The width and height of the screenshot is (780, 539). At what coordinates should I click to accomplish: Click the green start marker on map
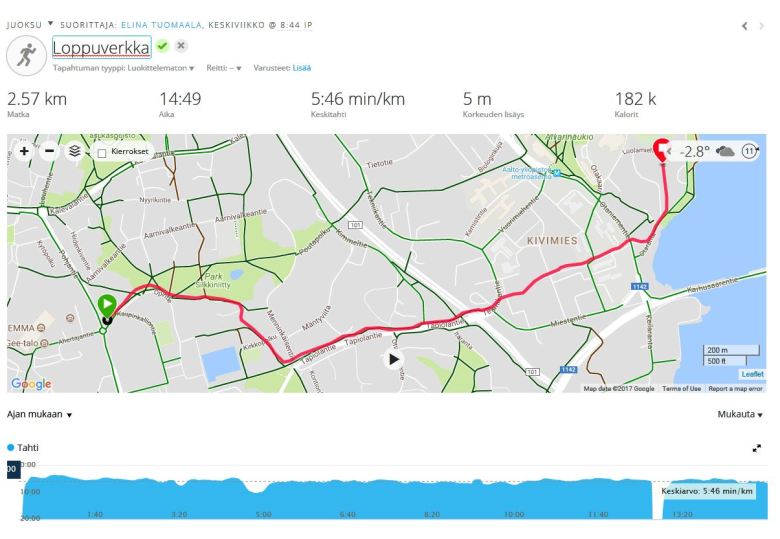[107, 306]
